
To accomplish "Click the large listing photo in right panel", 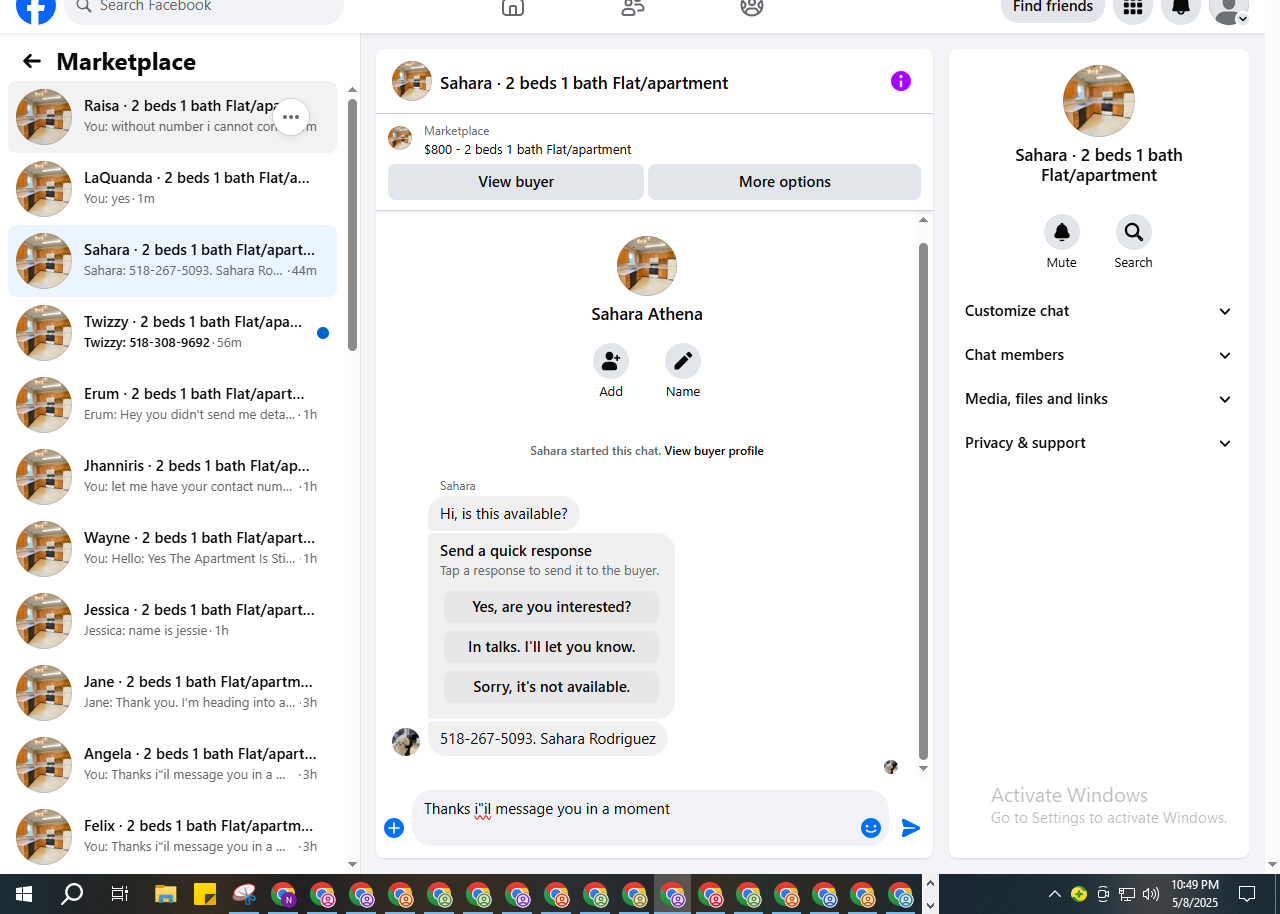I will click(x=1099, y=101).
